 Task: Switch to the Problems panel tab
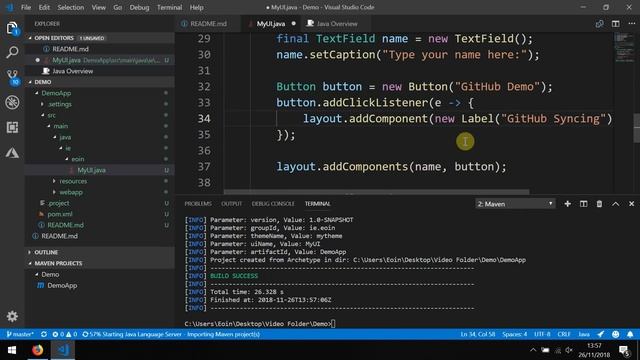[x=198, y=204]
